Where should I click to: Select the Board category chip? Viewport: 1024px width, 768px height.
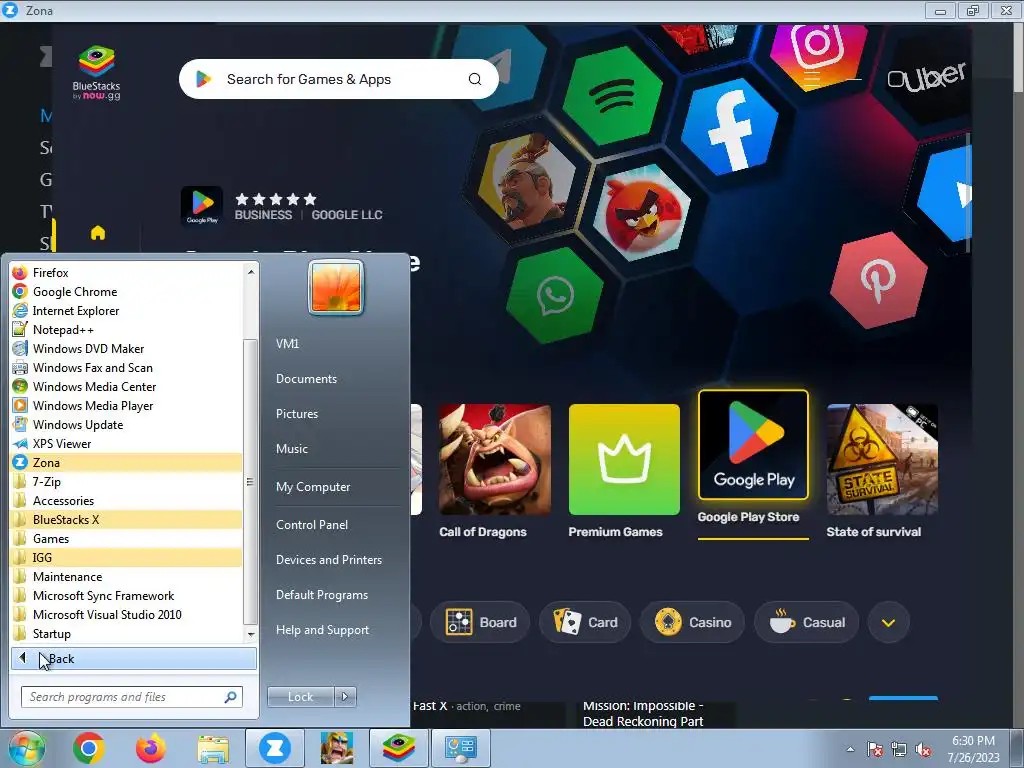(481, 622)
